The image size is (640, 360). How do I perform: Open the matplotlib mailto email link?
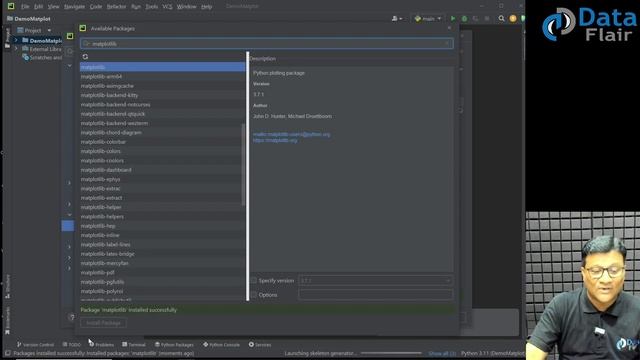(291, 134)
